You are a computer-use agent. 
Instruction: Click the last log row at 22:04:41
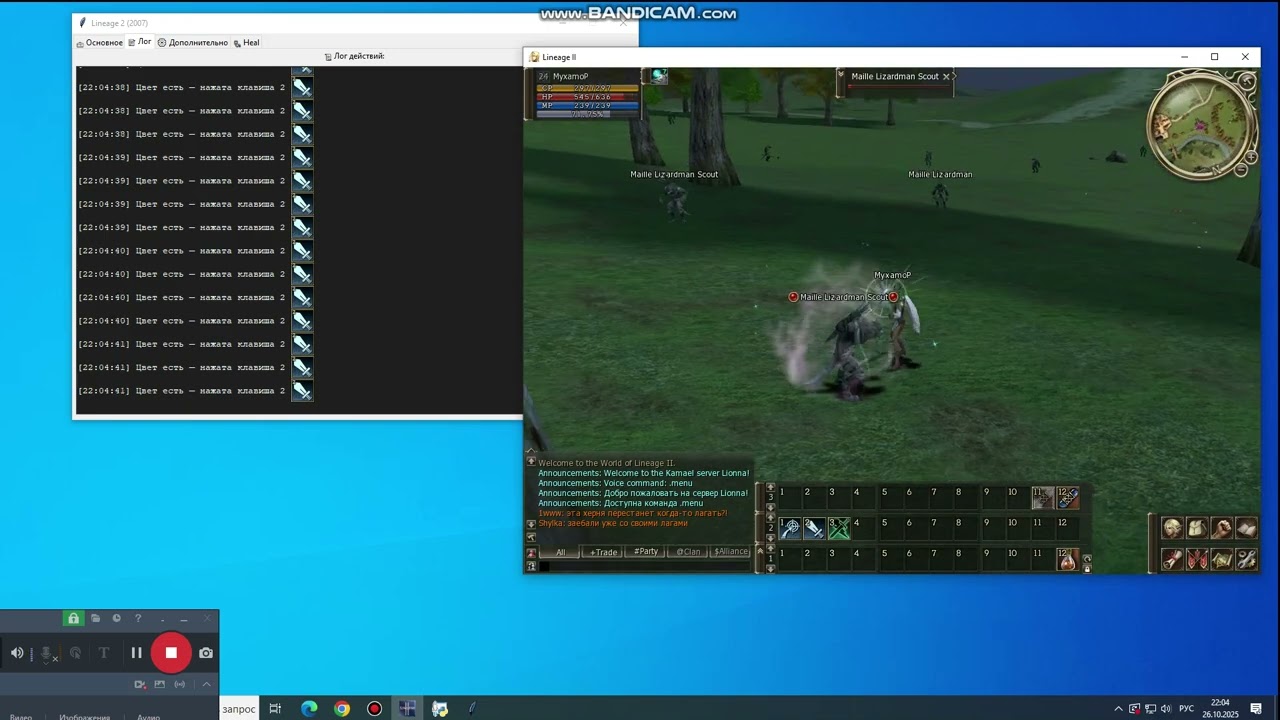coord(196,391)
